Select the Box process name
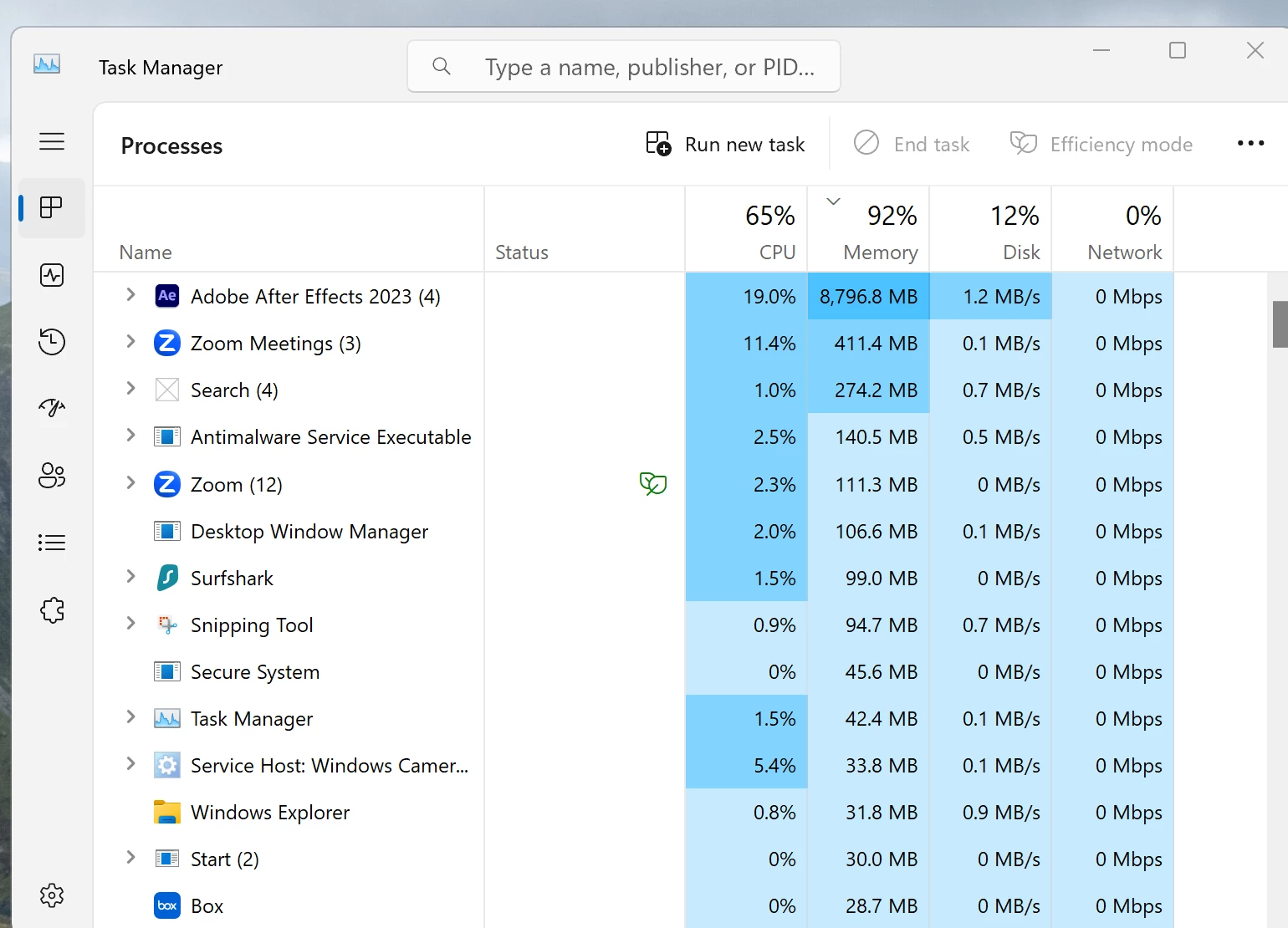1288x928 pixels. [207, 906]
